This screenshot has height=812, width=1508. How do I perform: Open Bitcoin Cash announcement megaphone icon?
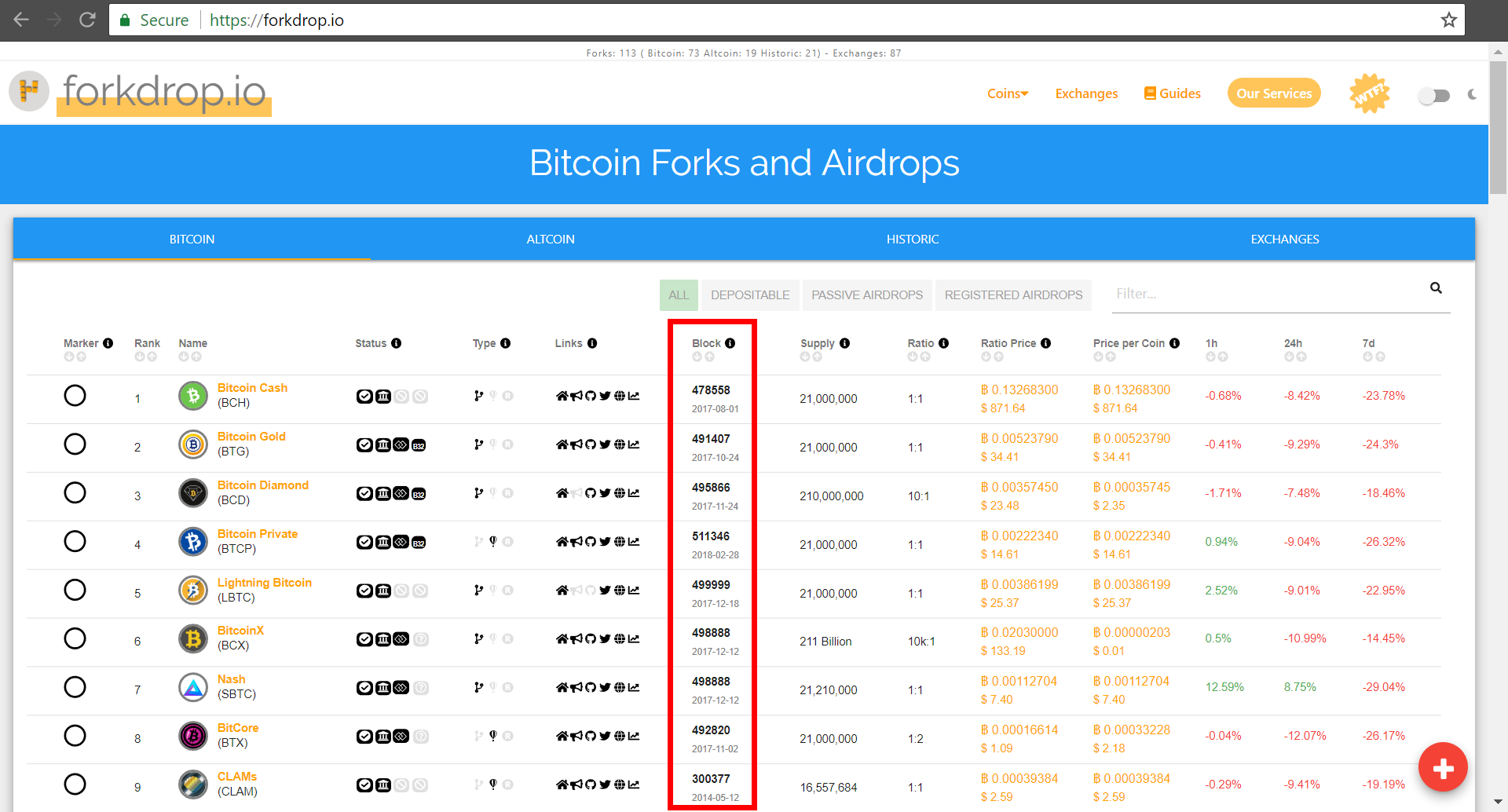[x=576, y=396]
